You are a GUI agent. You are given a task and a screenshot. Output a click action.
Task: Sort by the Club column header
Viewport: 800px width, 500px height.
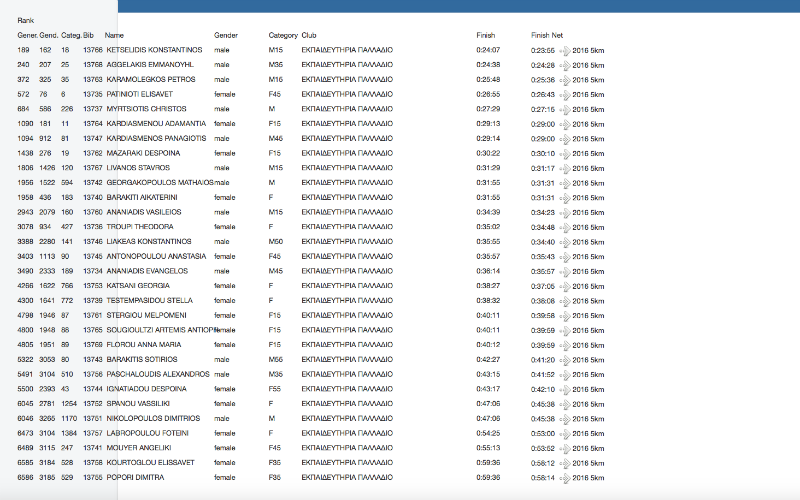pyautogui.click(x=309, y=35)
